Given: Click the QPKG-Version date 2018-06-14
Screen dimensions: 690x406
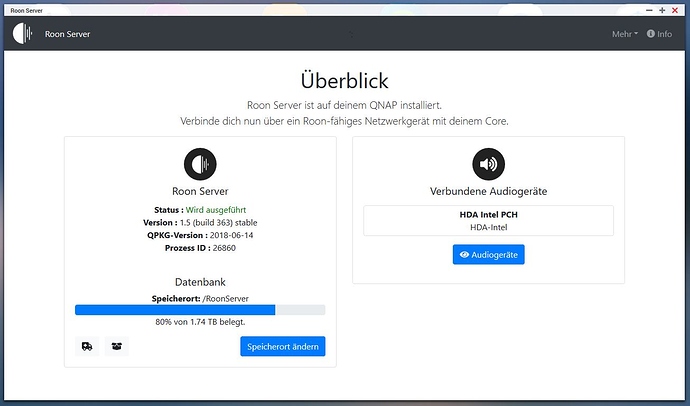Looking at the screenshot, I should click(231, 235).
